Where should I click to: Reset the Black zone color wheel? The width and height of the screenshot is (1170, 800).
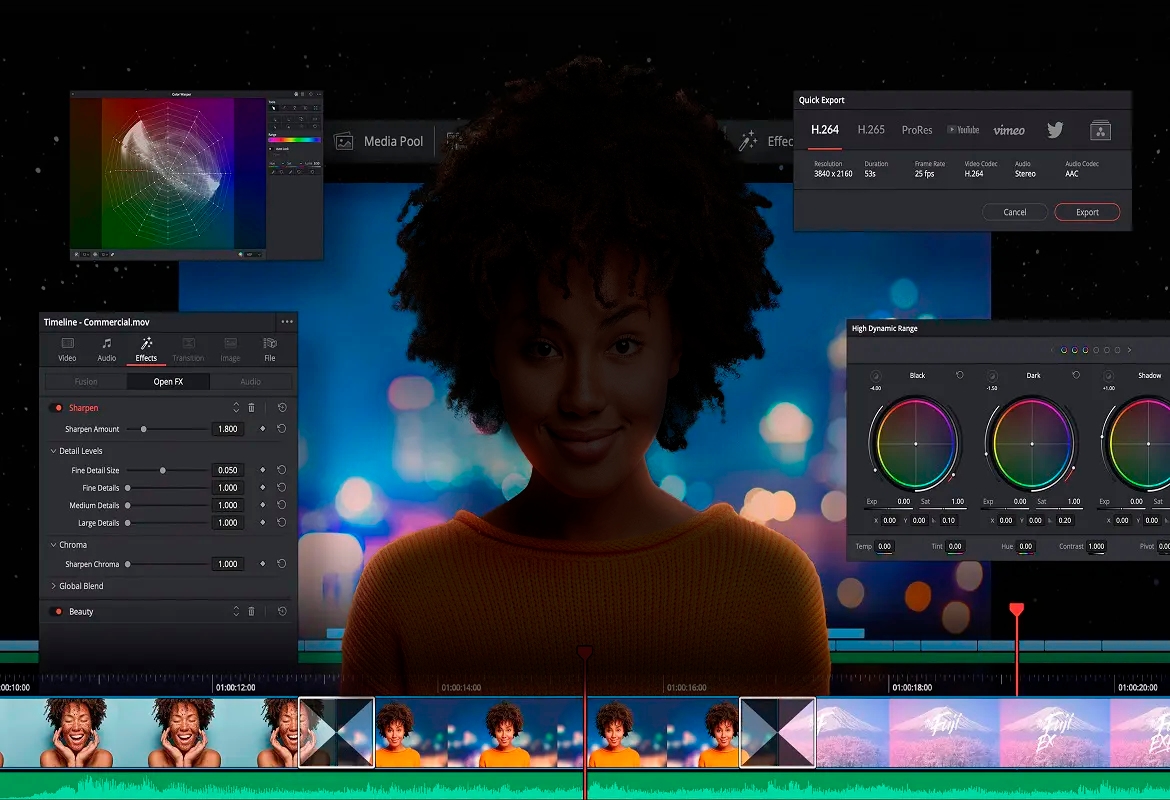coord(960,375)
